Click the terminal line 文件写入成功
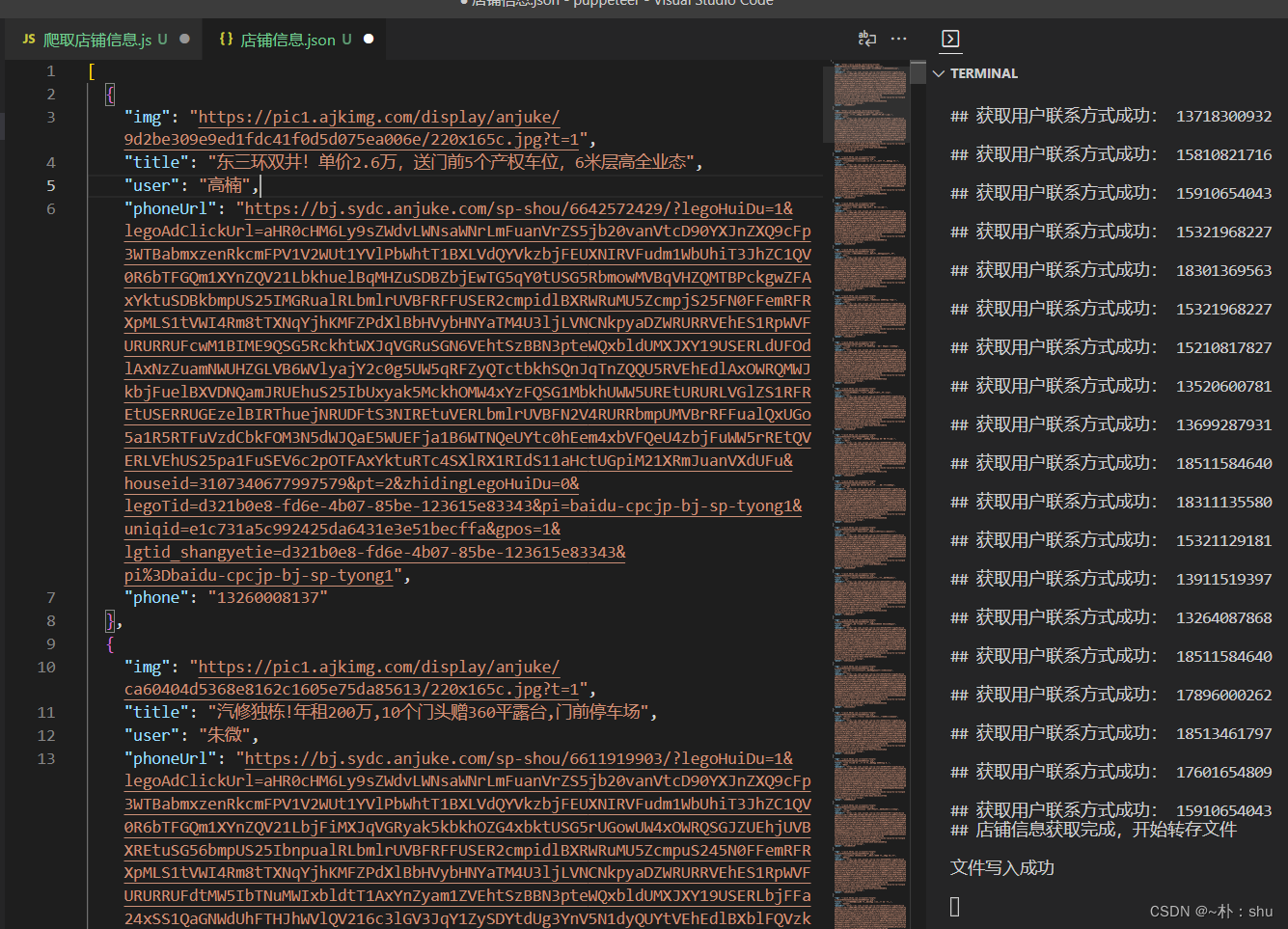The height and width of the screenshot is (929, 1288). coord(1002,867)
